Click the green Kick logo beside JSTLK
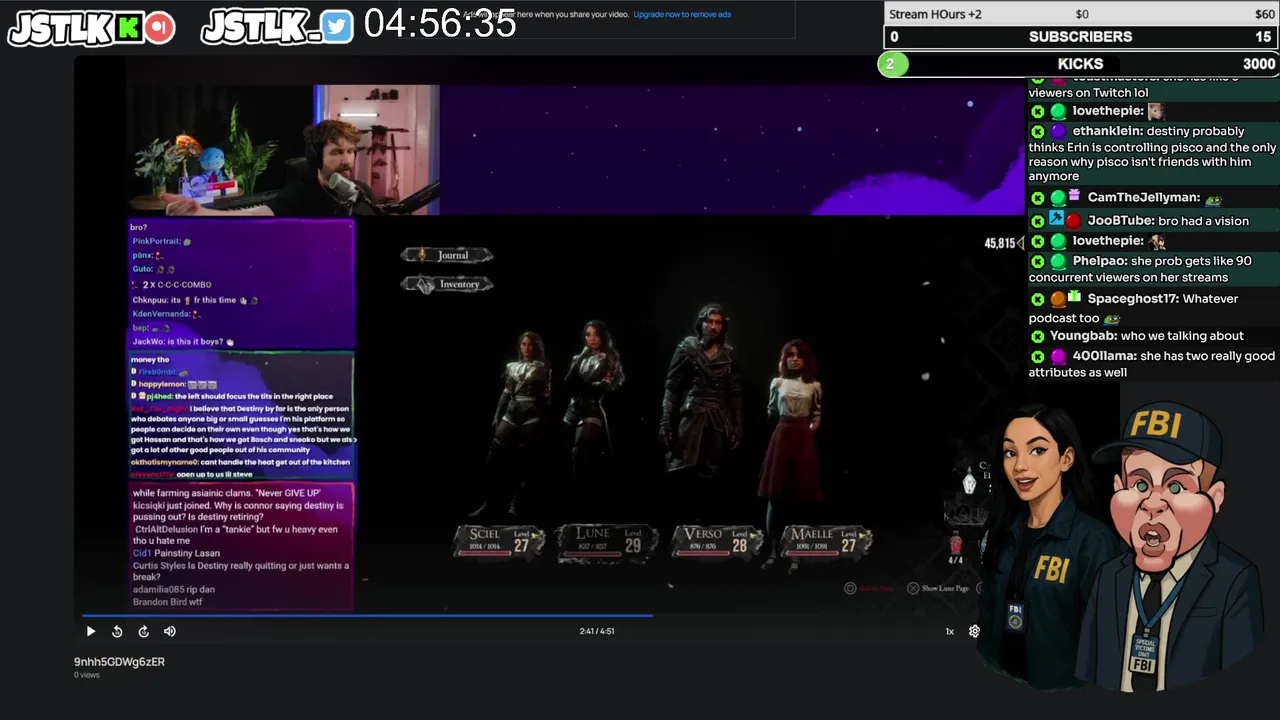1280x720 pixels. (129, 28)
